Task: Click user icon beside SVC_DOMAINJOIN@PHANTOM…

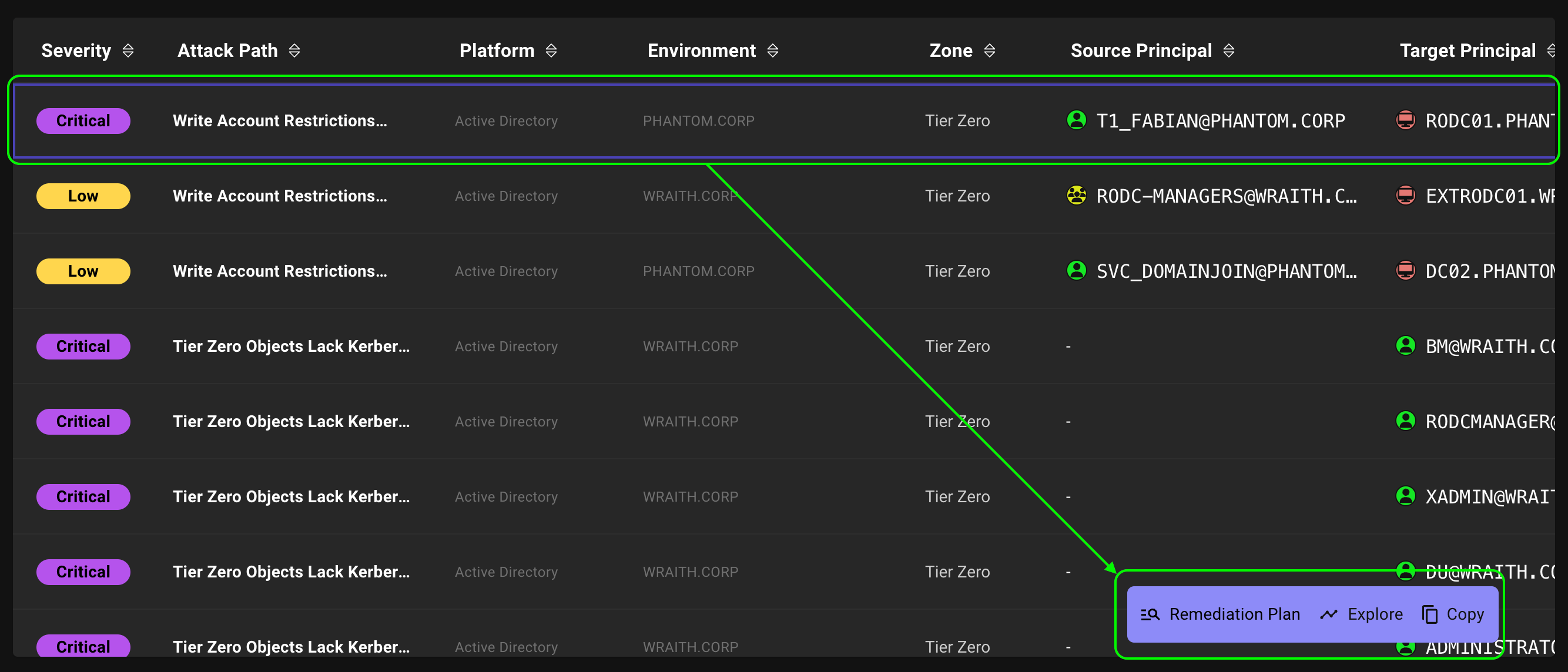Action: (1077, 270)
